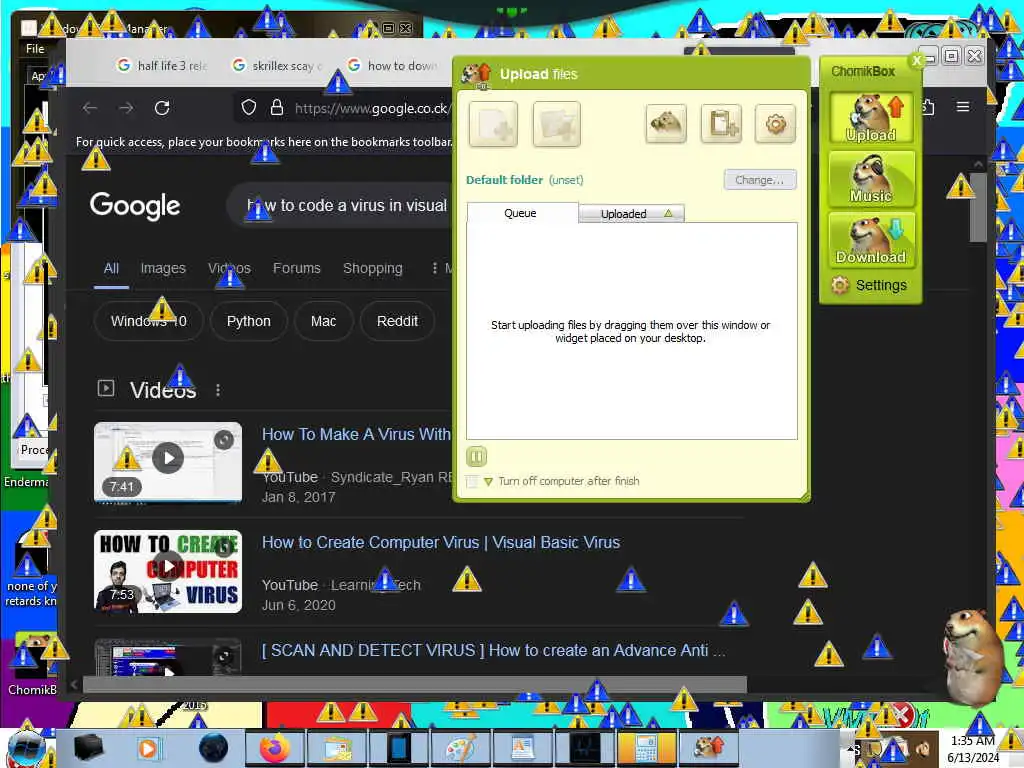
Task: Open the Firefox hamburger menu
Action: click(x=963, y=106)
